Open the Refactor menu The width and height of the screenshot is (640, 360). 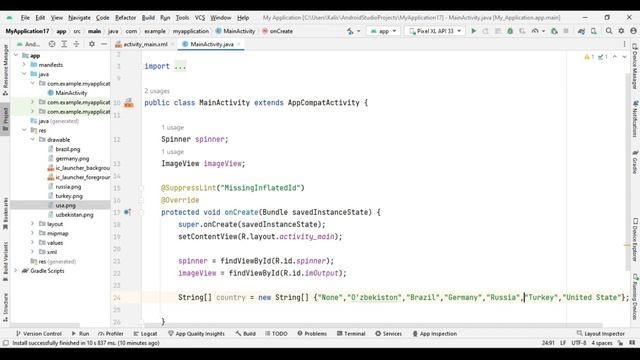[125, 18]
